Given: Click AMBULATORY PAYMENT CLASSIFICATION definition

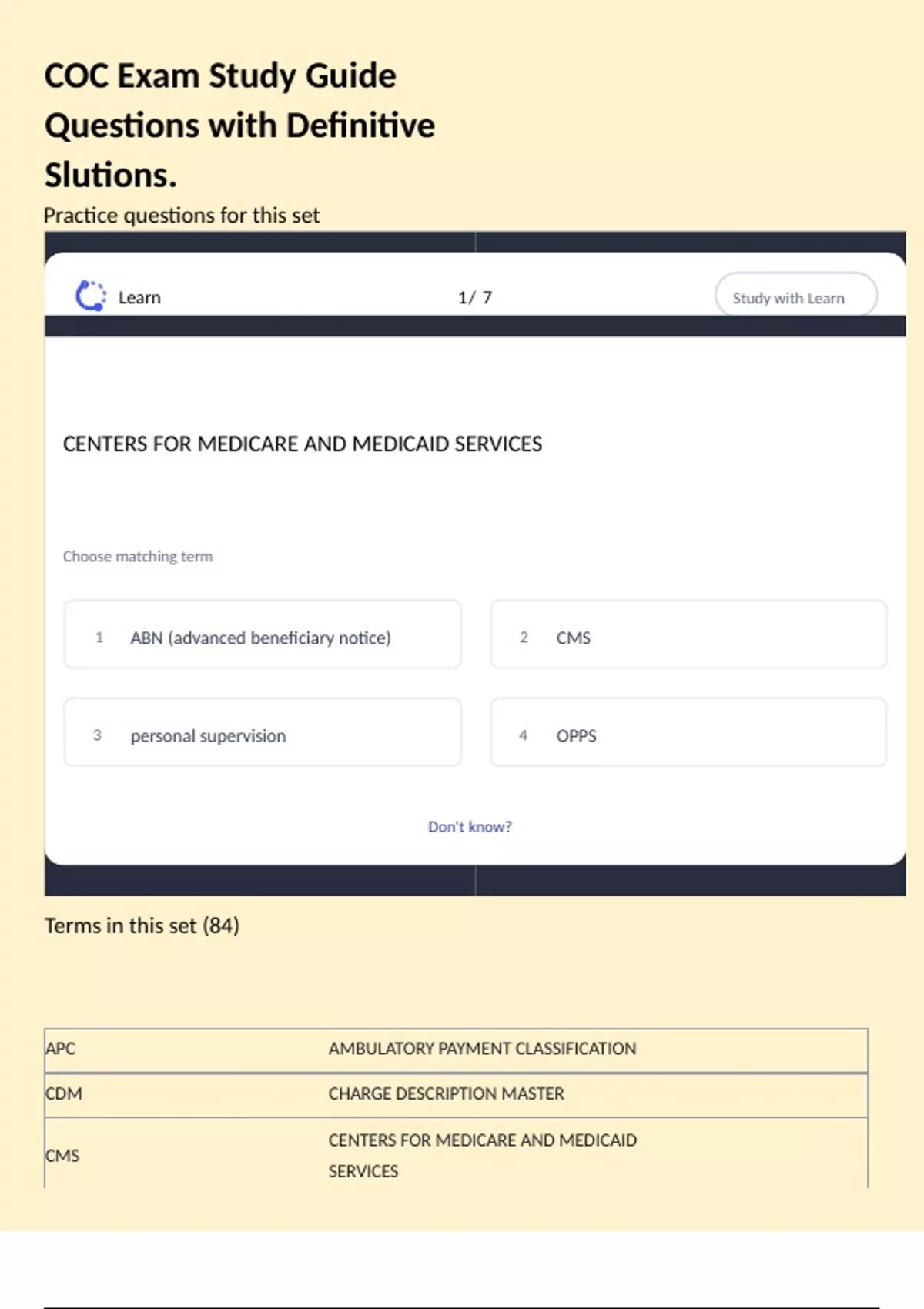Looking at the screenshot, I should (x=482, y=1049).
